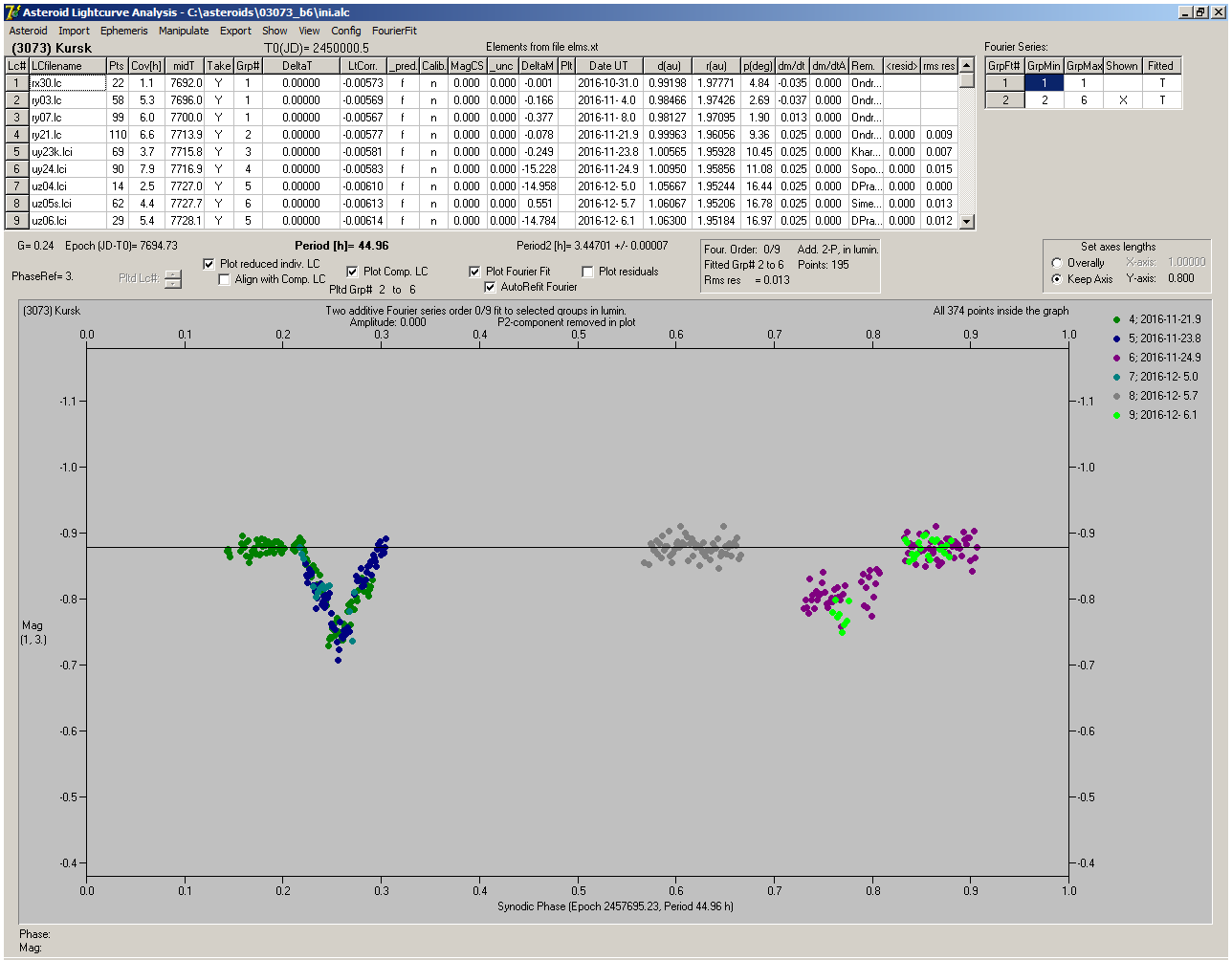Open the Show menu
The height and width of the screenshot is (960, 1232).
[x=275, y=31]
